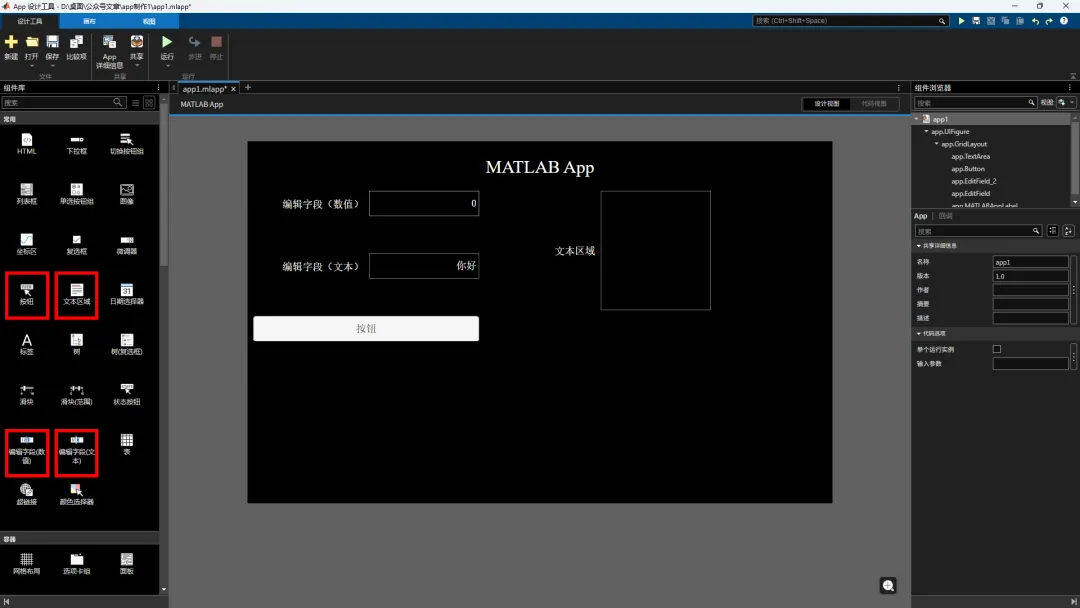Toggle the 单个运行实例 (Single running instance) checkbox
This screenshot has width=1080, height=608.
pos(997,349)
